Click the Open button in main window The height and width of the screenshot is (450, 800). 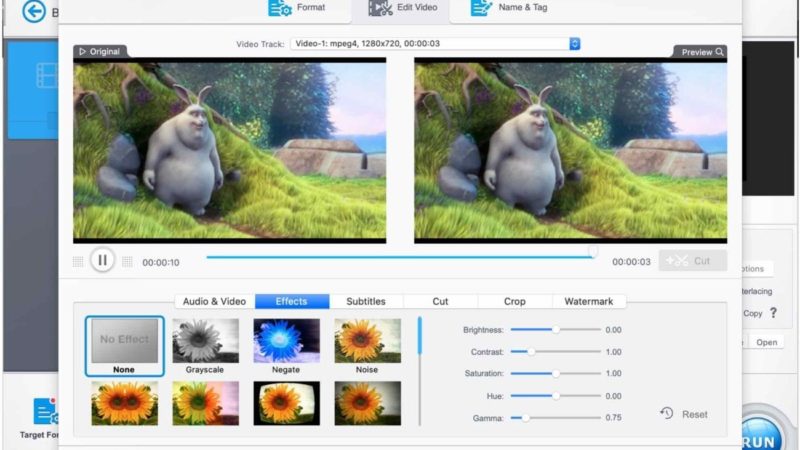pyautogui.click(x=766, y=342)
